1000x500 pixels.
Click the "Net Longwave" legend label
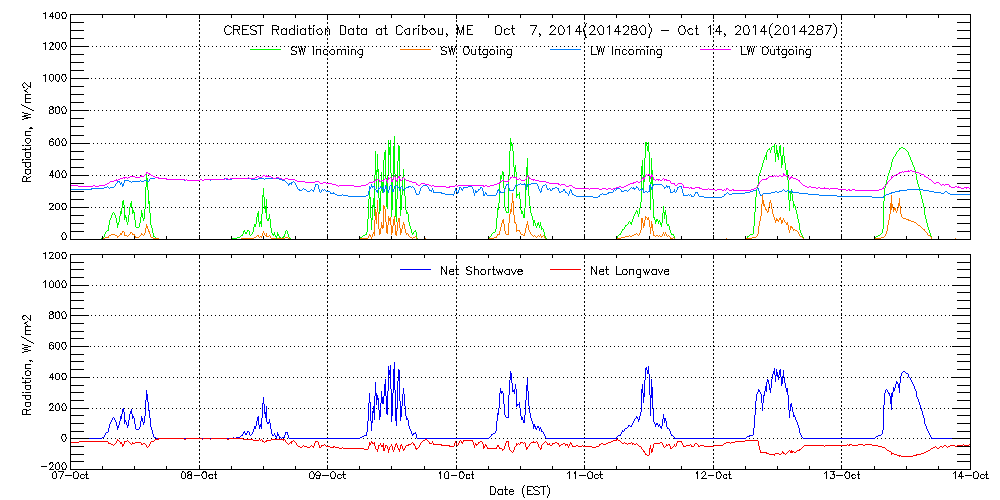[629, 271]
